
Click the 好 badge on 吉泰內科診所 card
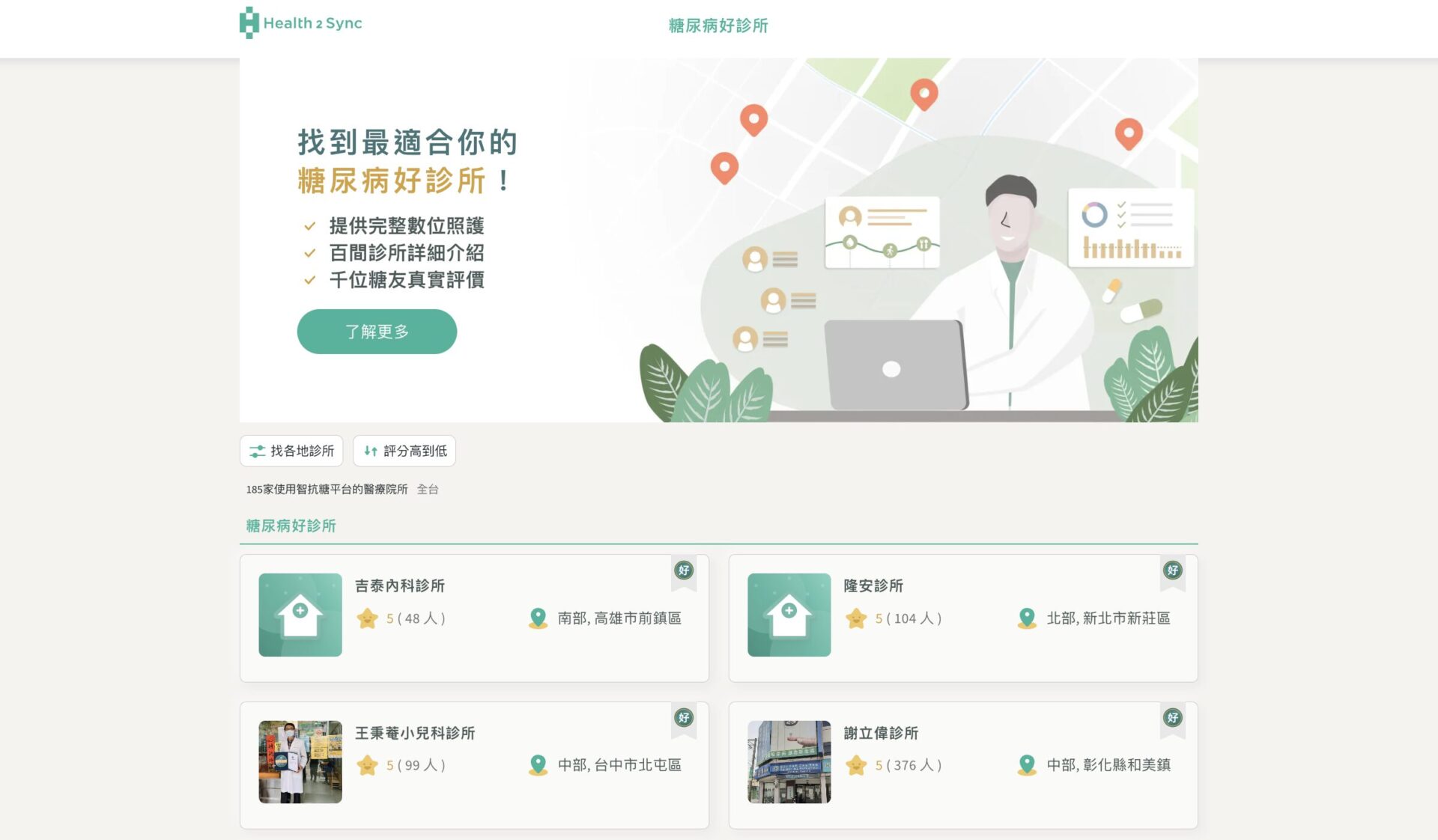tap(684, 570)
